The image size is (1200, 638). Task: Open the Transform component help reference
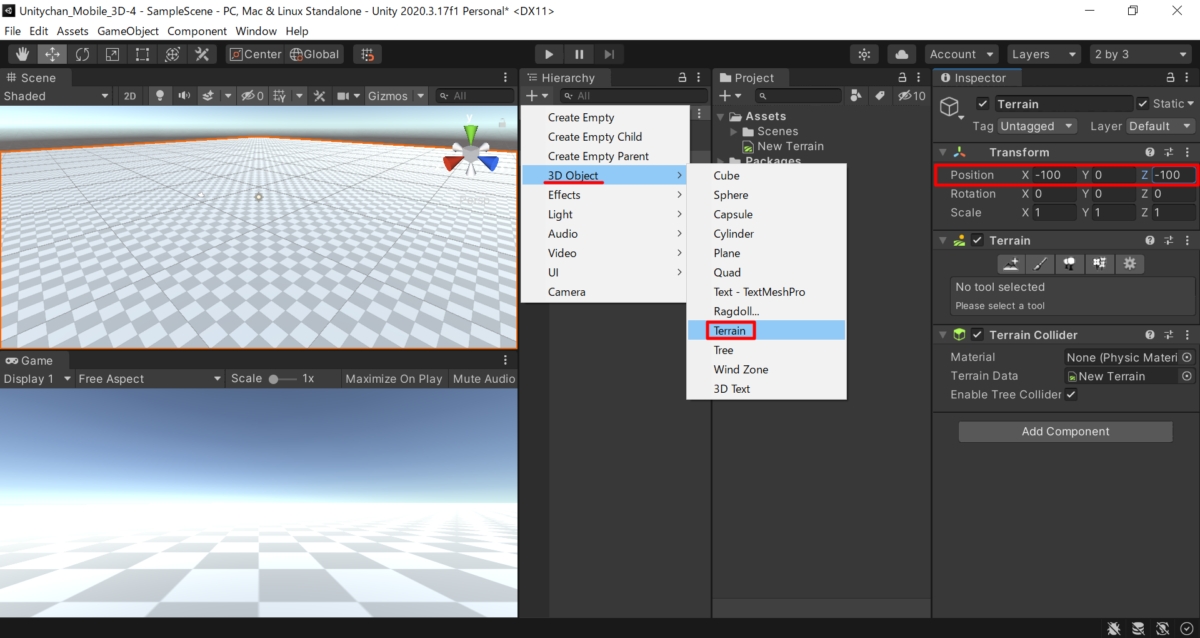[x=1150, y=152]
